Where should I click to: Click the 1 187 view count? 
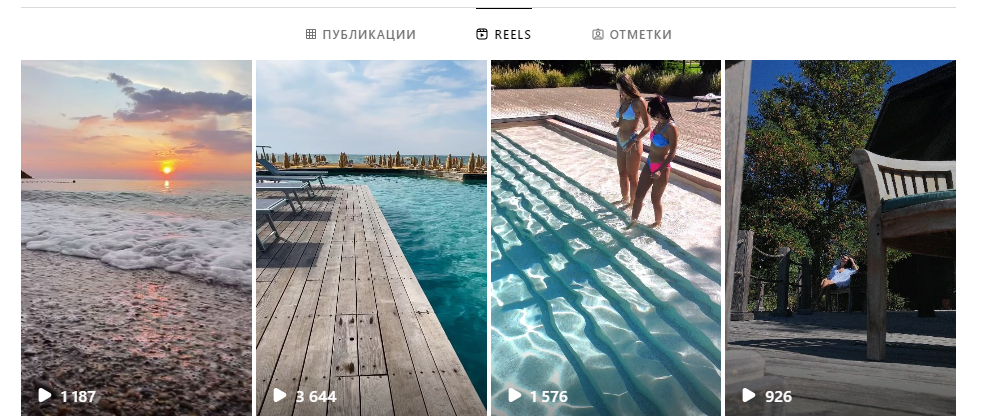[78, 396]
